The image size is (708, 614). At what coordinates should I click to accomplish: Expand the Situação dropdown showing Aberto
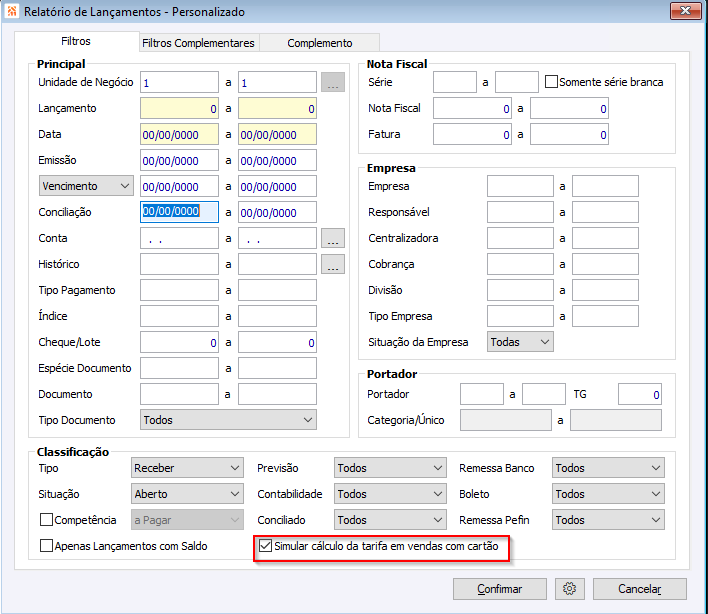pyautogui.click(x=187, y=494)
